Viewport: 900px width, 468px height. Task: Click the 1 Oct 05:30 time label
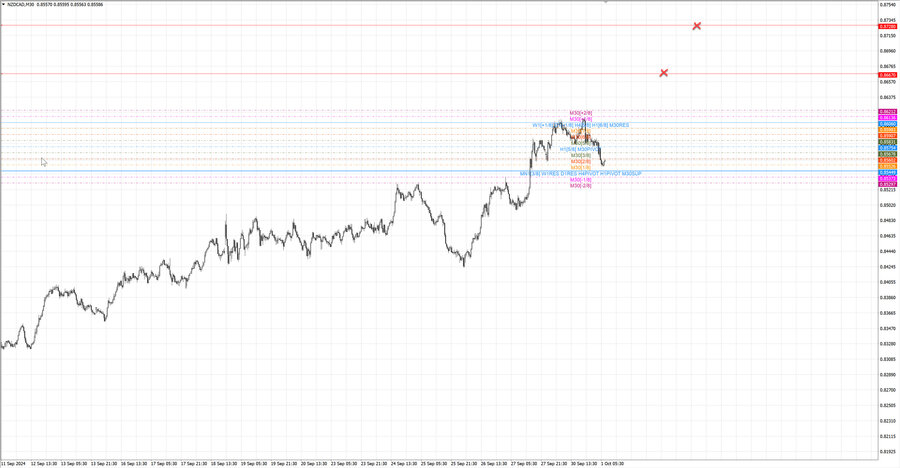(612, 463)
